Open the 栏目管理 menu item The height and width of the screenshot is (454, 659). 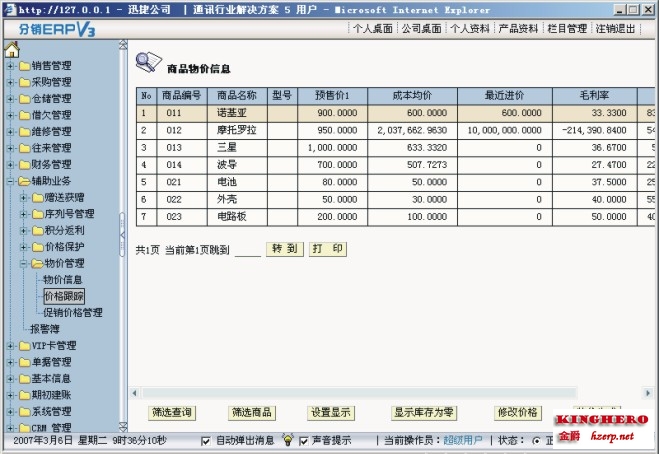point(567,29)
